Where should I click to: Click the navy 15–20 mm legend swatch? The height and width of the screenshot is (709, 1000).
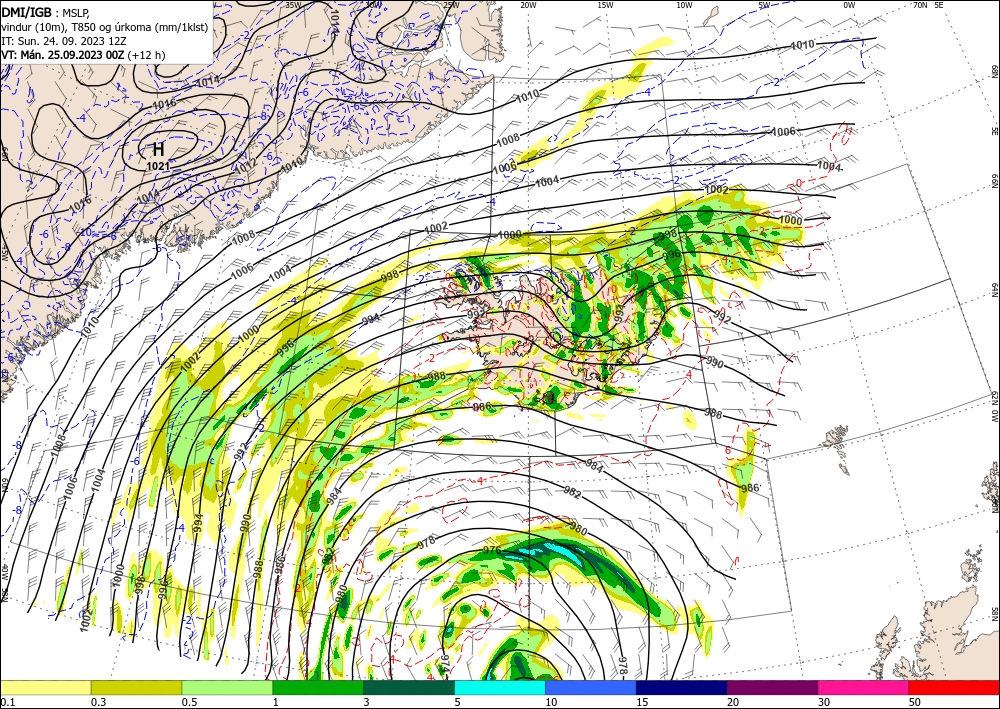click(x=682, y=687)
